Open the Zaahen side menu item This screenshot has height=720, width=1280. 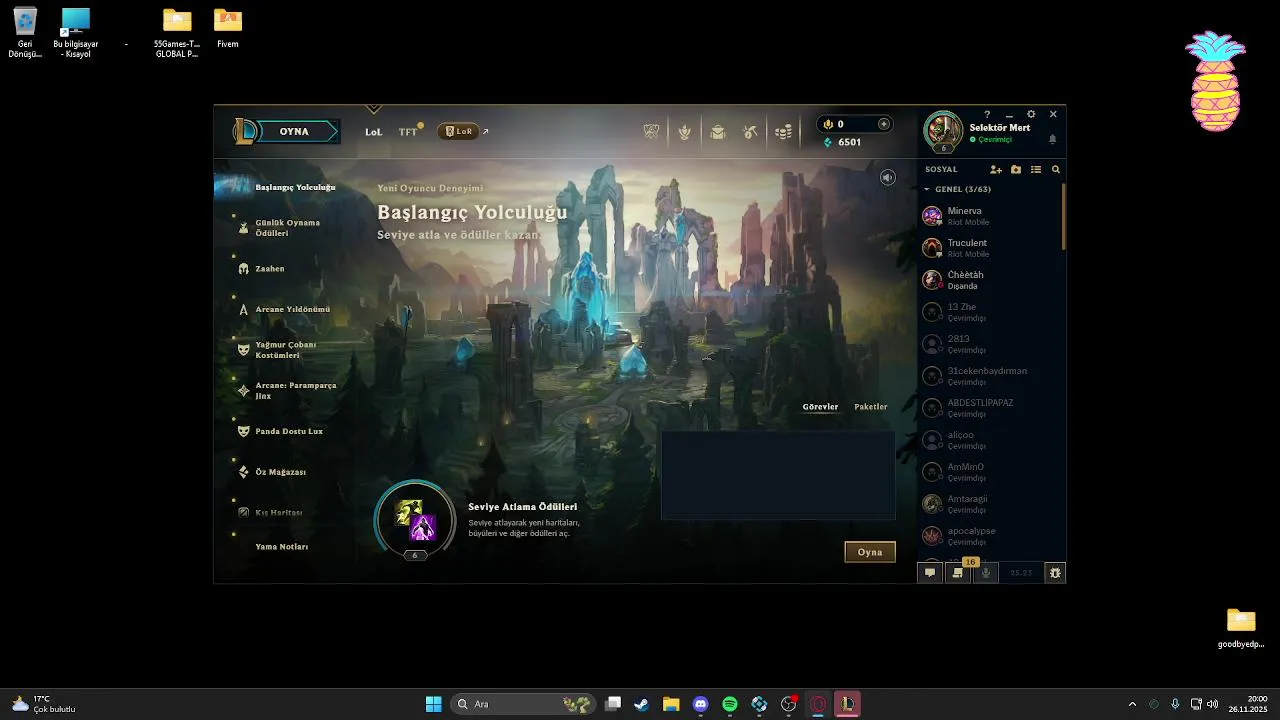click(x=269, y=269)
